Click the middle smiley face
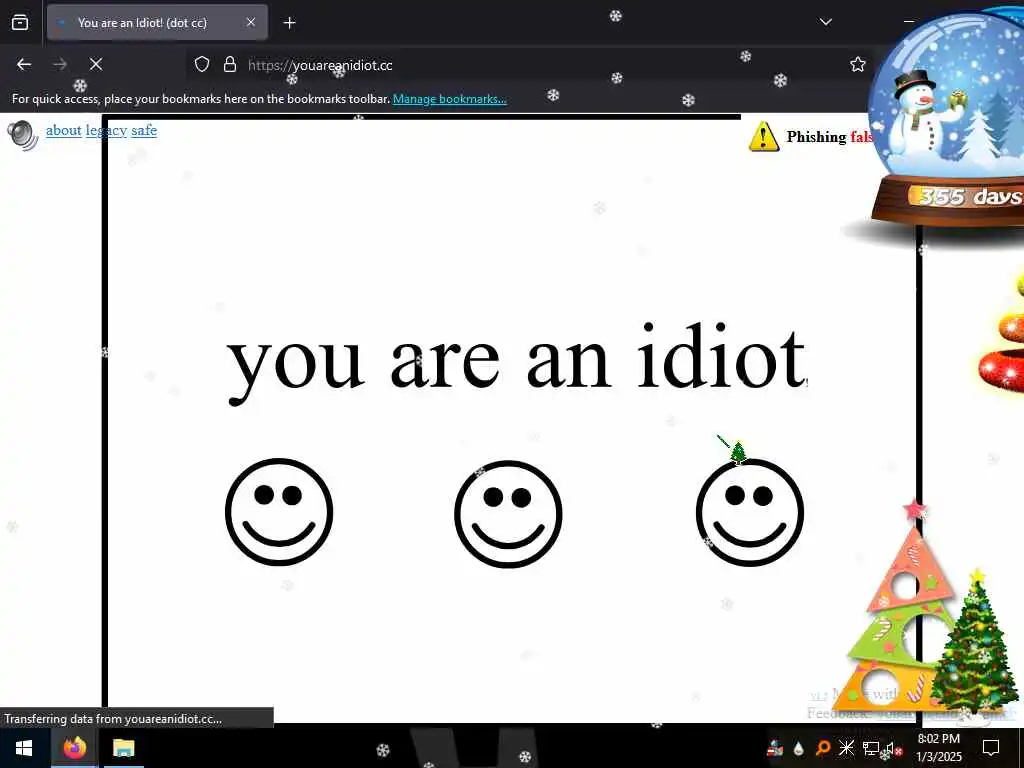1024x768 pixels. point(508,514)
